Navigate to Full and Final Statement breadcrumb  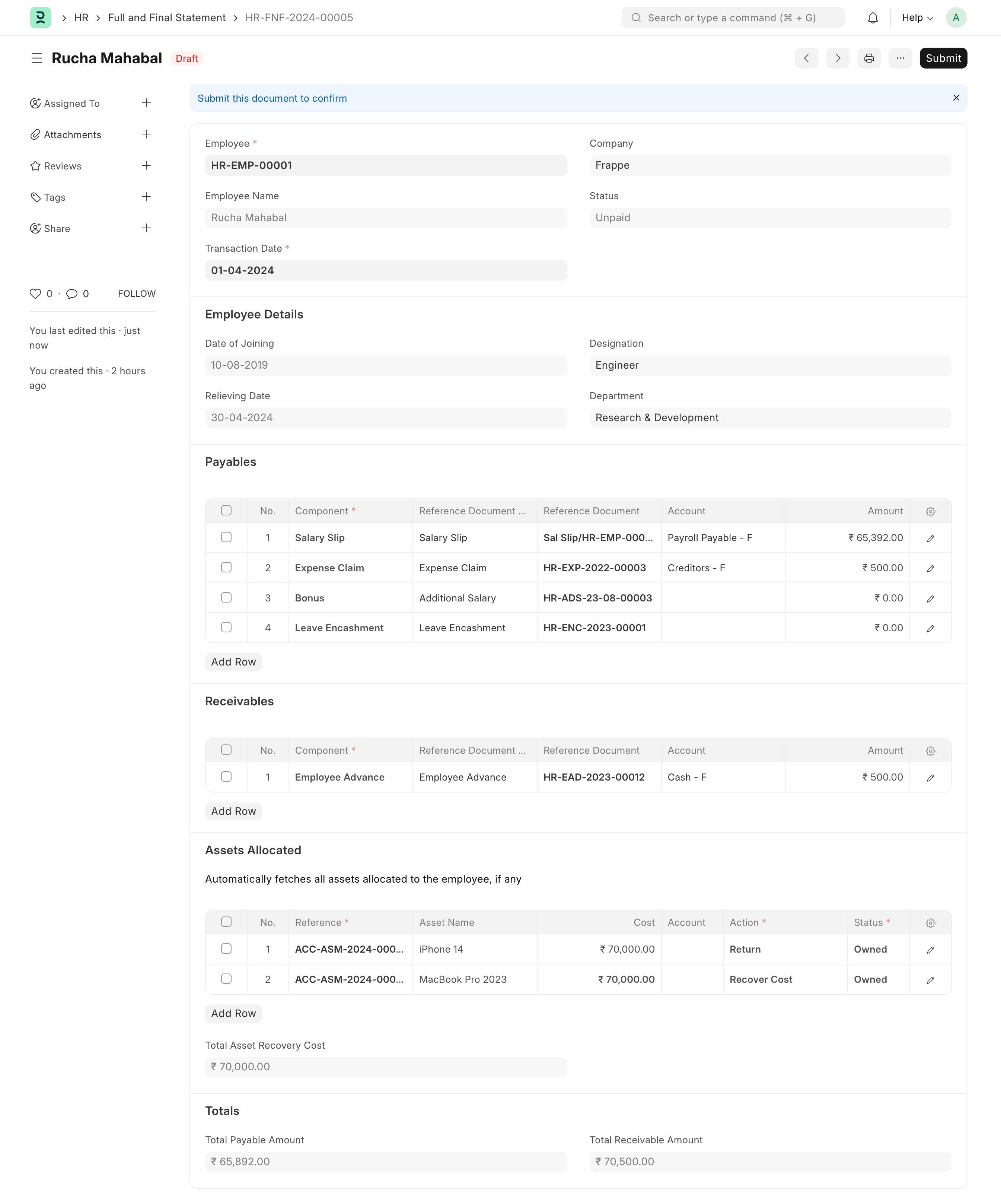coord(167,18)
